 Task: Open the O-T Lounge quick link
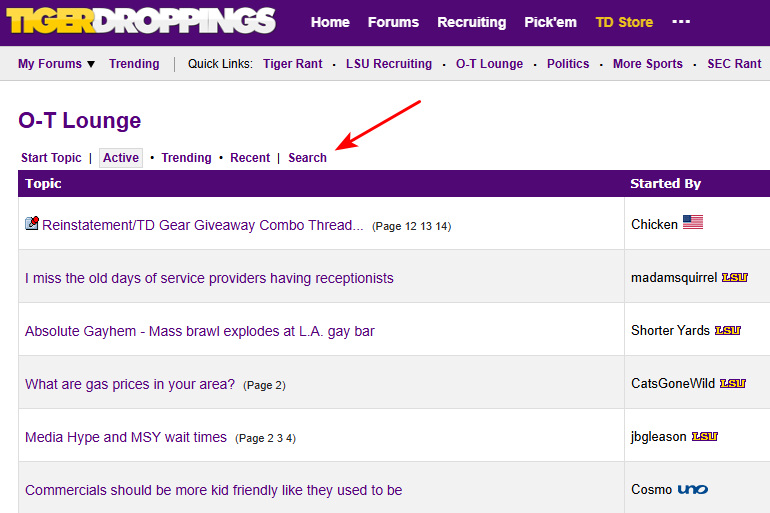coord(489,64)
